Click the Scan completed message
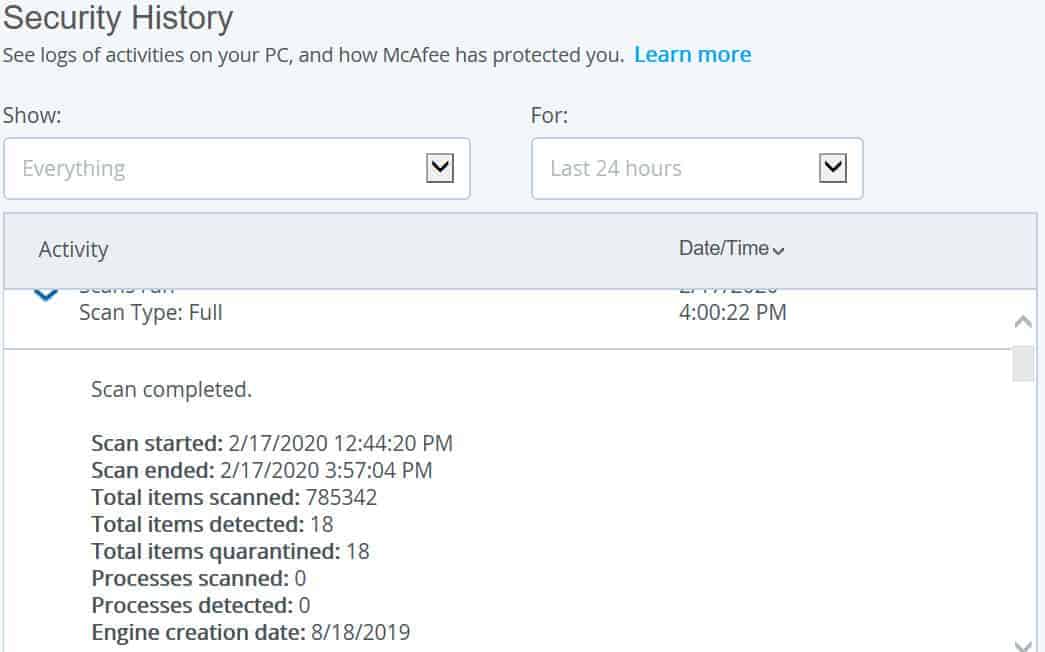 point(171,389)
